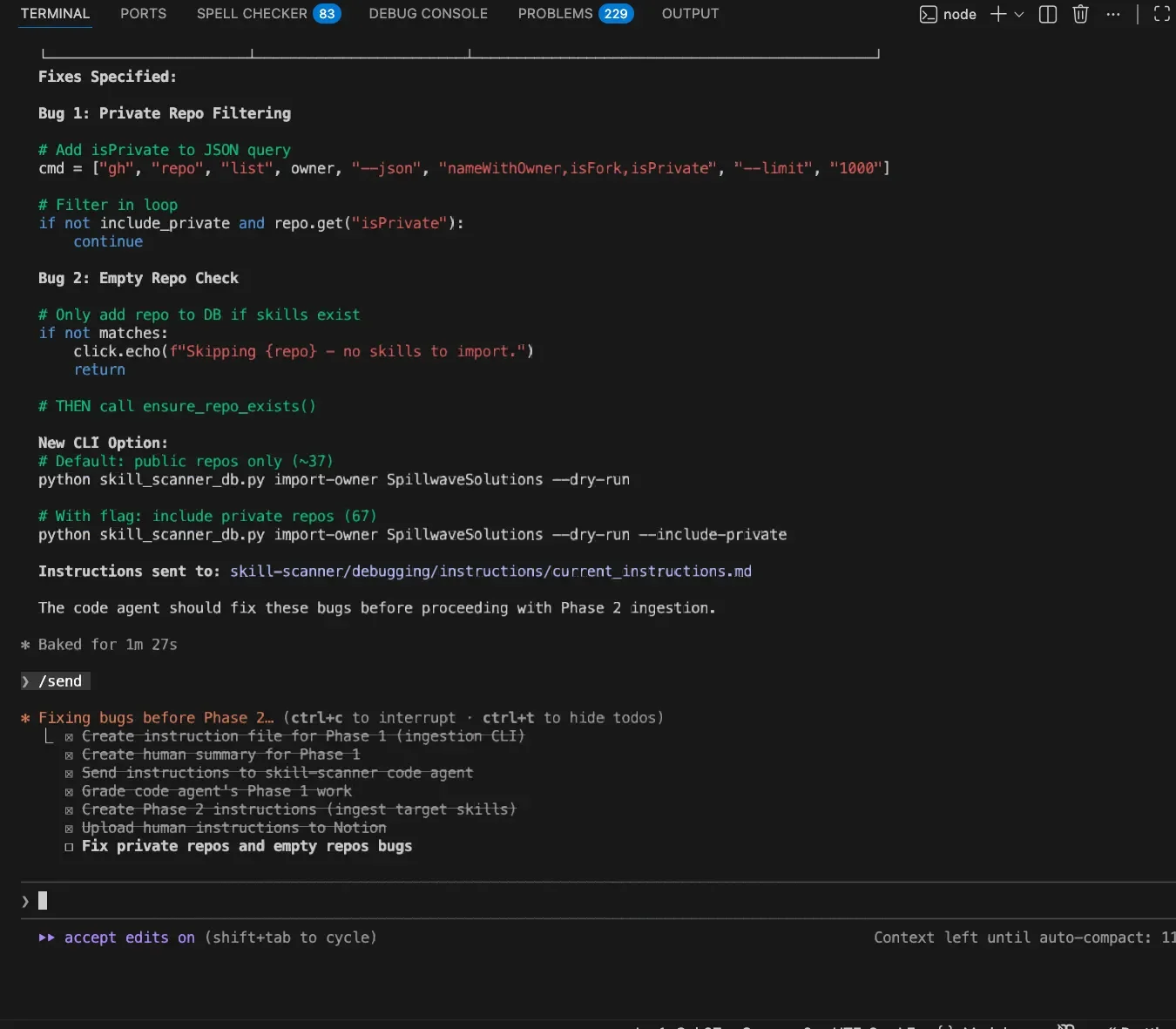Create a new terminal with plus icon

998,15
